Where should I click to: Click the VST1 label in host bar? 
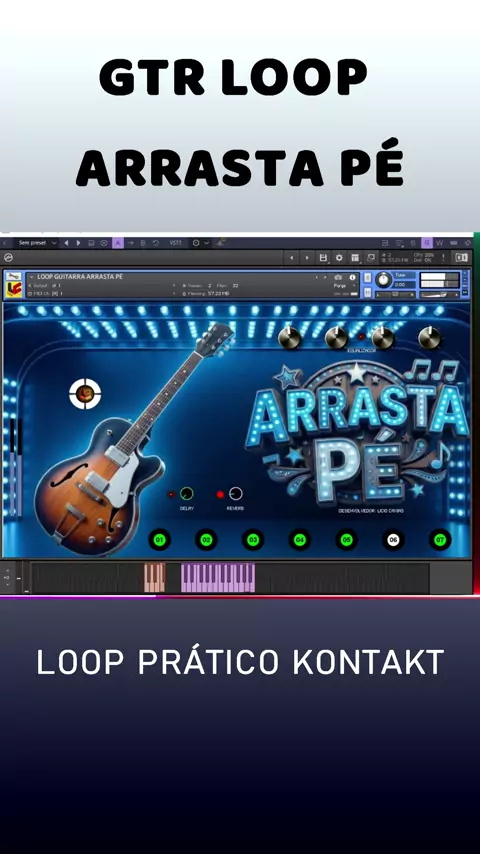click(x=175, y=243)
